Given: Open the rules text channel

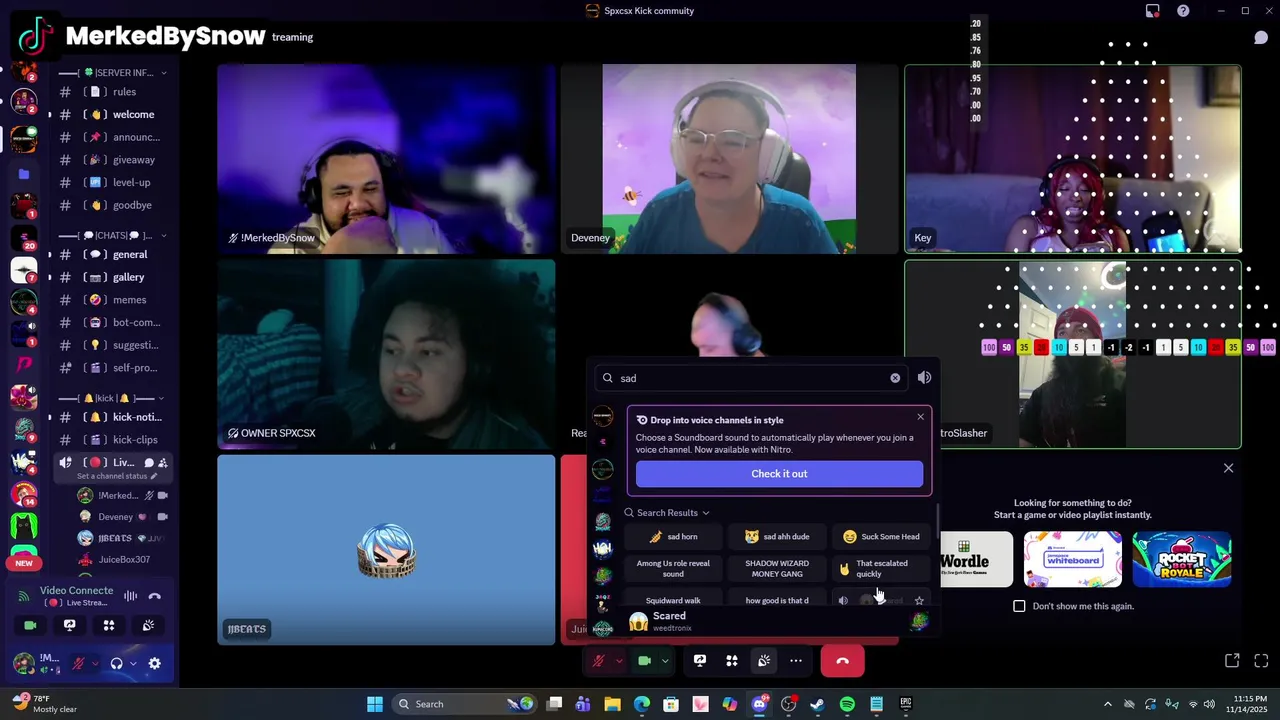Looking at the screenshot, I should point(112,92).
